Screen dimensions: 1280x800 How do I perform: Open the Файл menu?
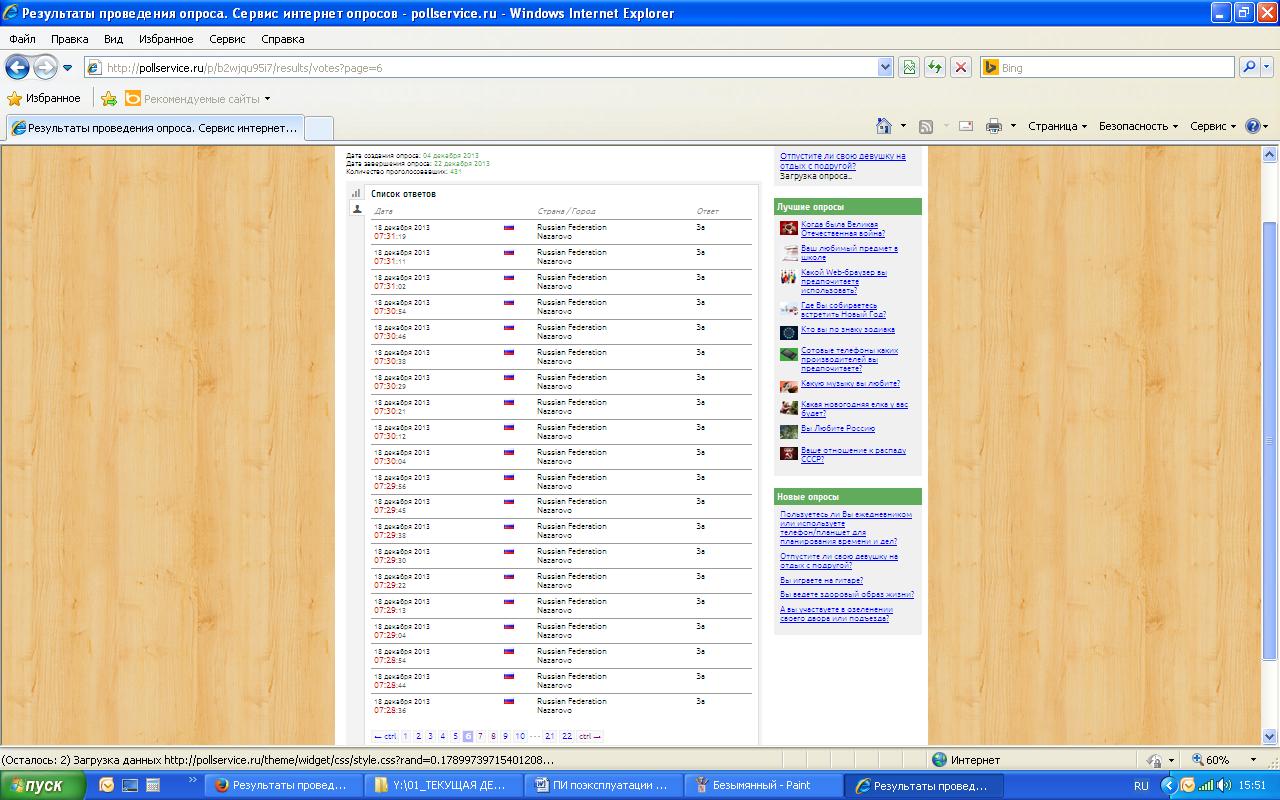22,39
